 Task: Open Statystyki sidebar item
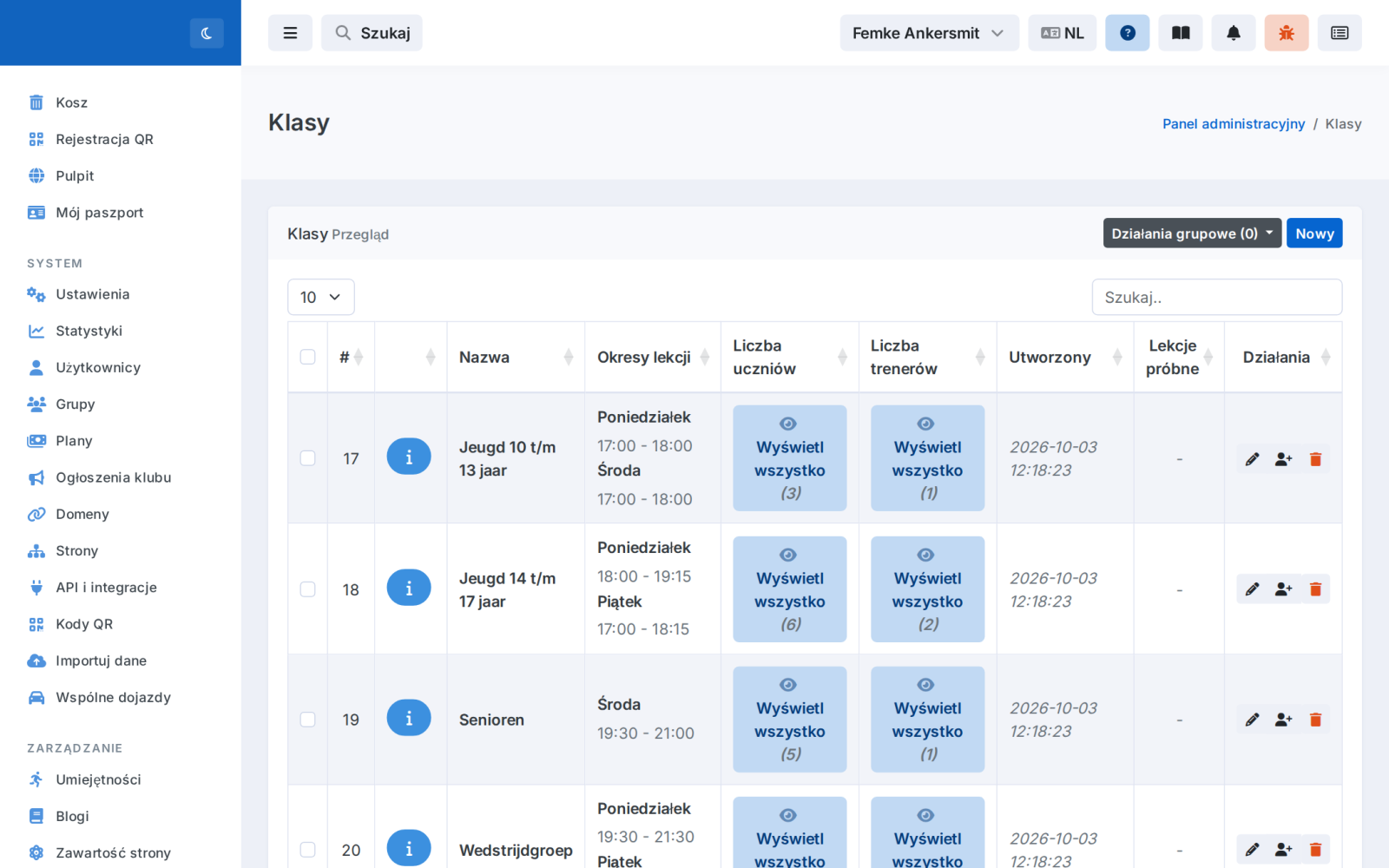[89, 331]
